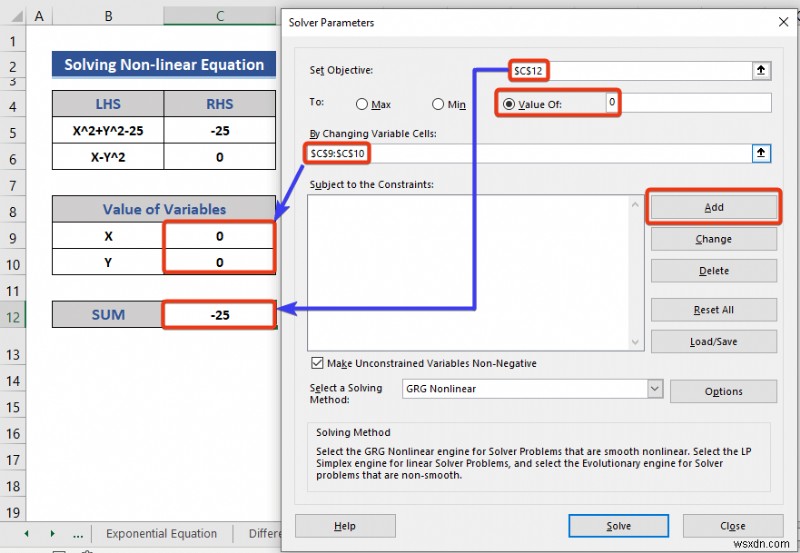Image resolution: width=800 pixels, height=553 pixels.
Task: Select the SUM label cell
Action: (108, 315)
